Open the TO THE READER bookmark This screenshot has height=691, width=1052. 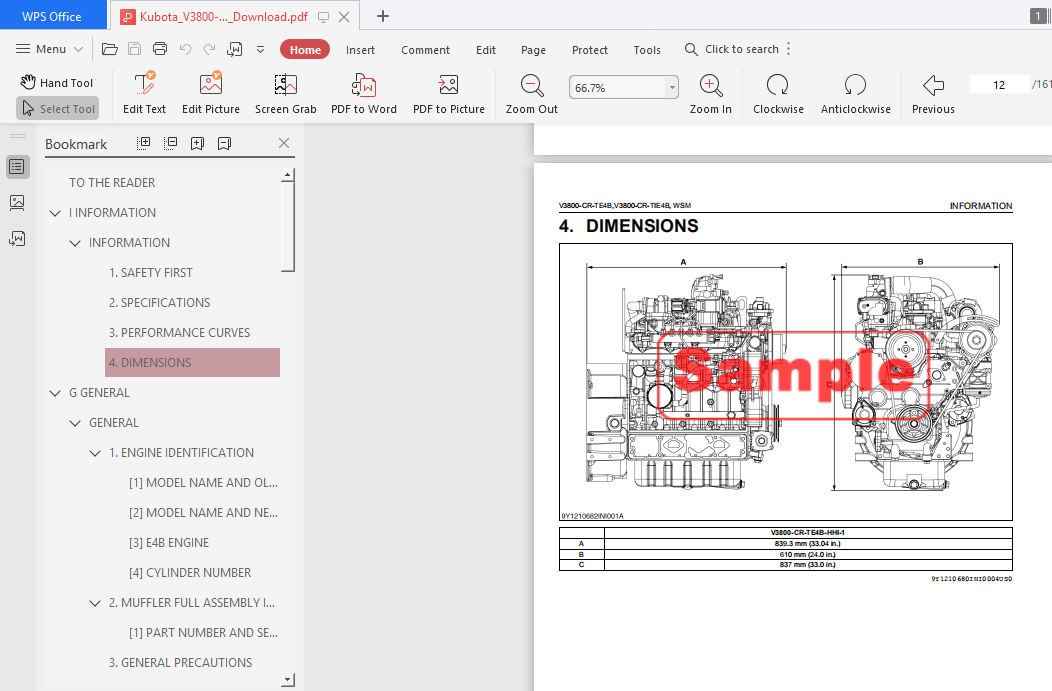112,182
